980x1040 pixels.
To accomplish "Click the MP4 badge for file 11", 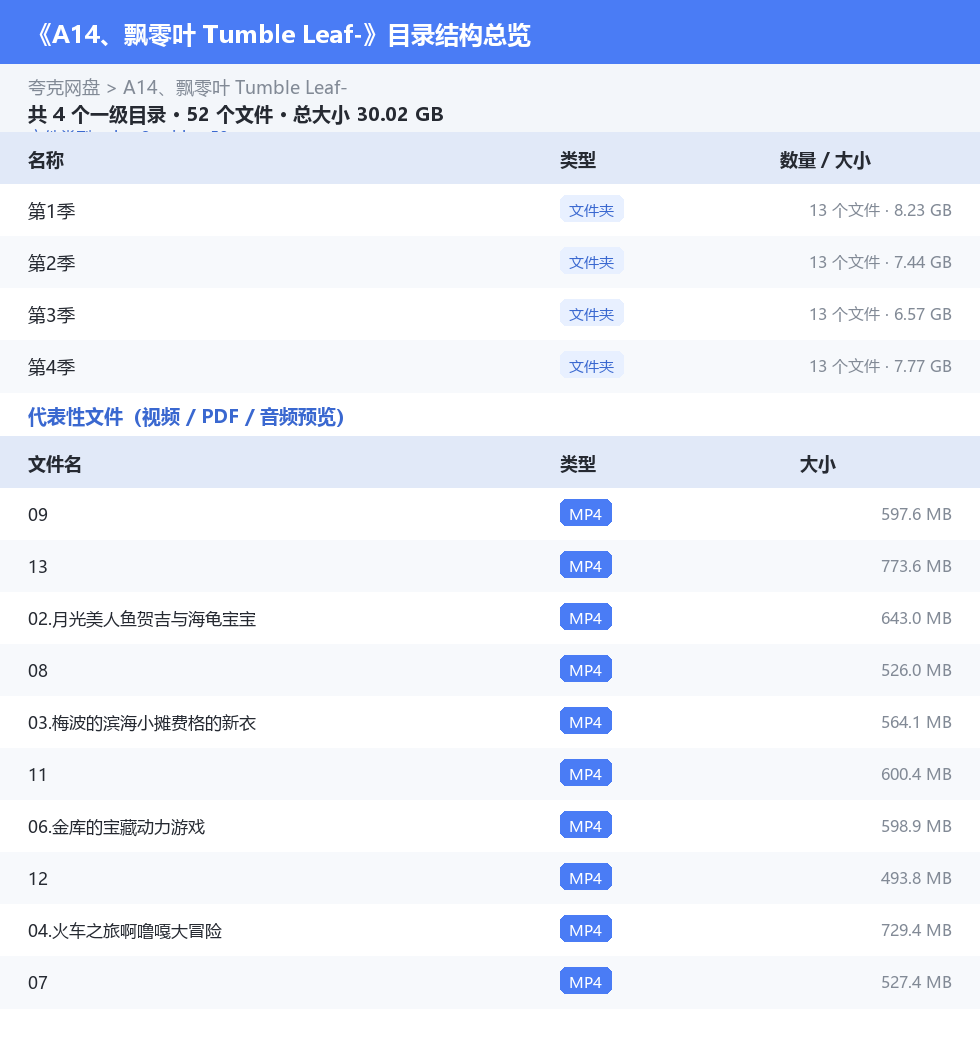I will (585, 773).
